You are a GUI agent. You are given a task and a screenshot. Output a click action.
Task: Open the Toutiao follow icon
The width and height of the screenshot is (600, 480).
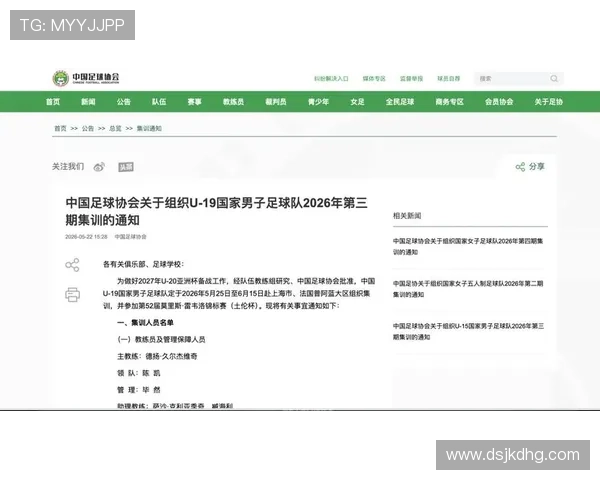click(x=126, y=167)
